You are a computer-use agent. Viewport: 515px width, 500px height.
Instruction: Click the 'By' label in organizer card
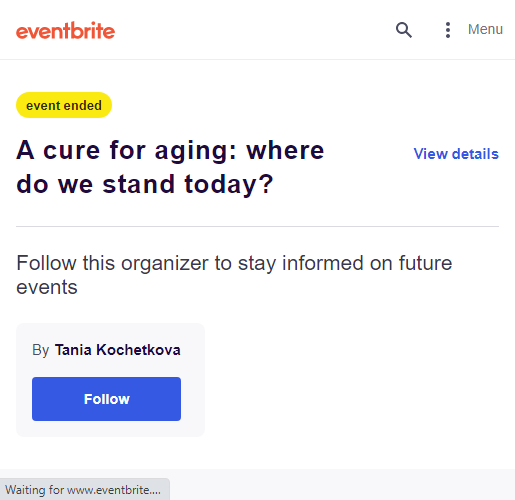[41, 350]
